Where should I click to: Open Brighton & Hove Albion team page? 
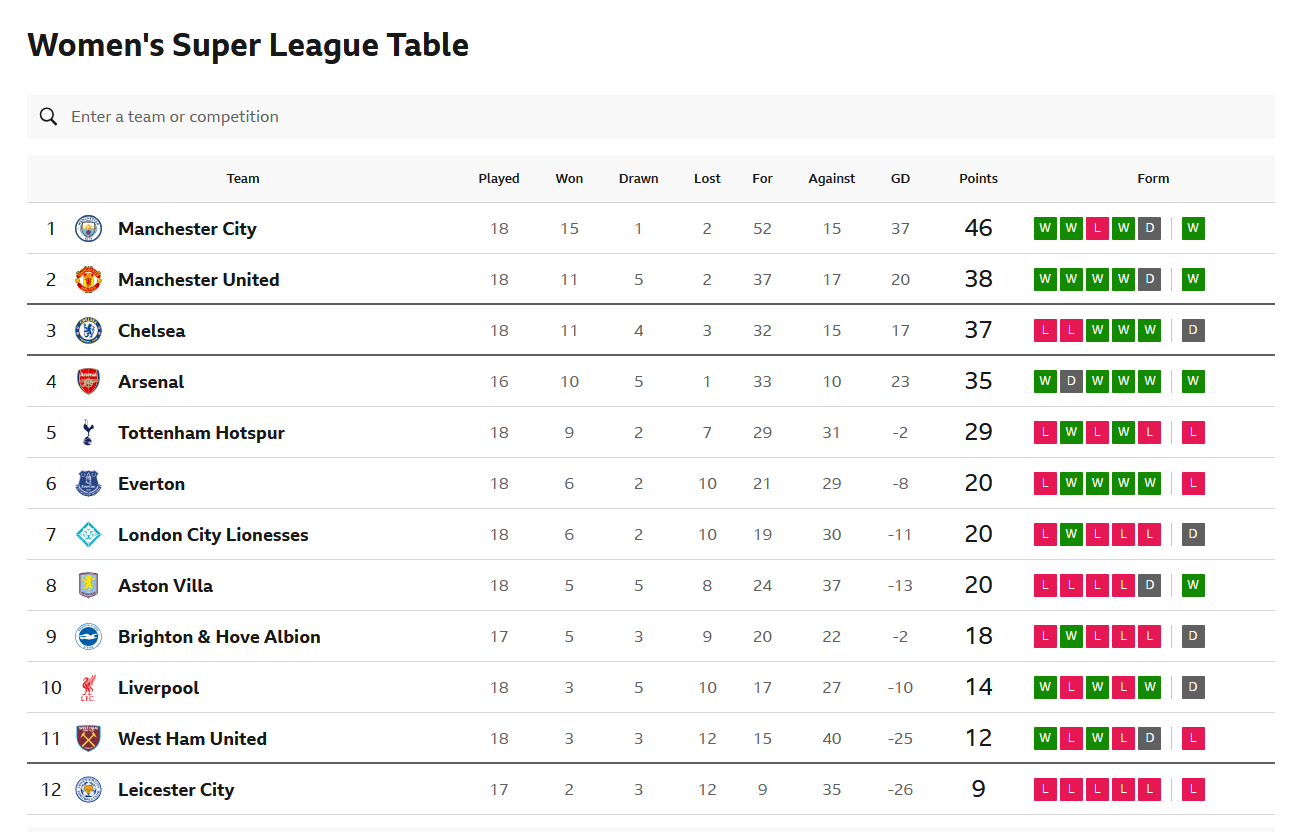[219, 637]
